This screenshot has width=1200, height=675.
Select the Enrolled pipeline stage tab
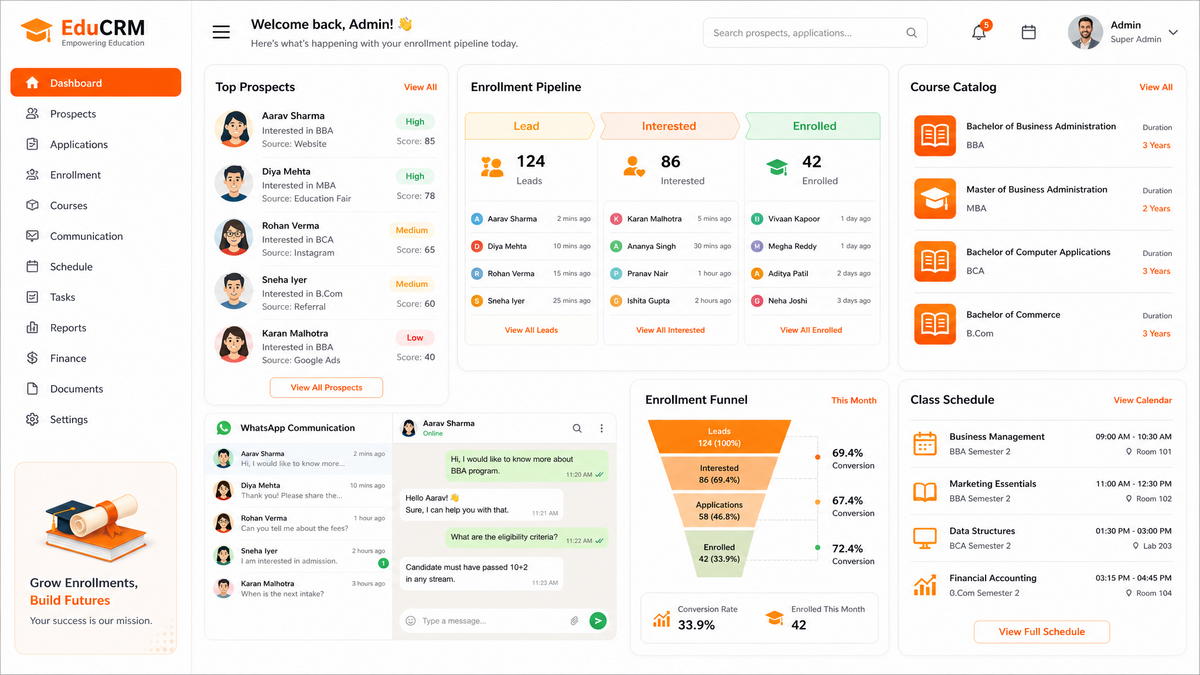point(814,126)
